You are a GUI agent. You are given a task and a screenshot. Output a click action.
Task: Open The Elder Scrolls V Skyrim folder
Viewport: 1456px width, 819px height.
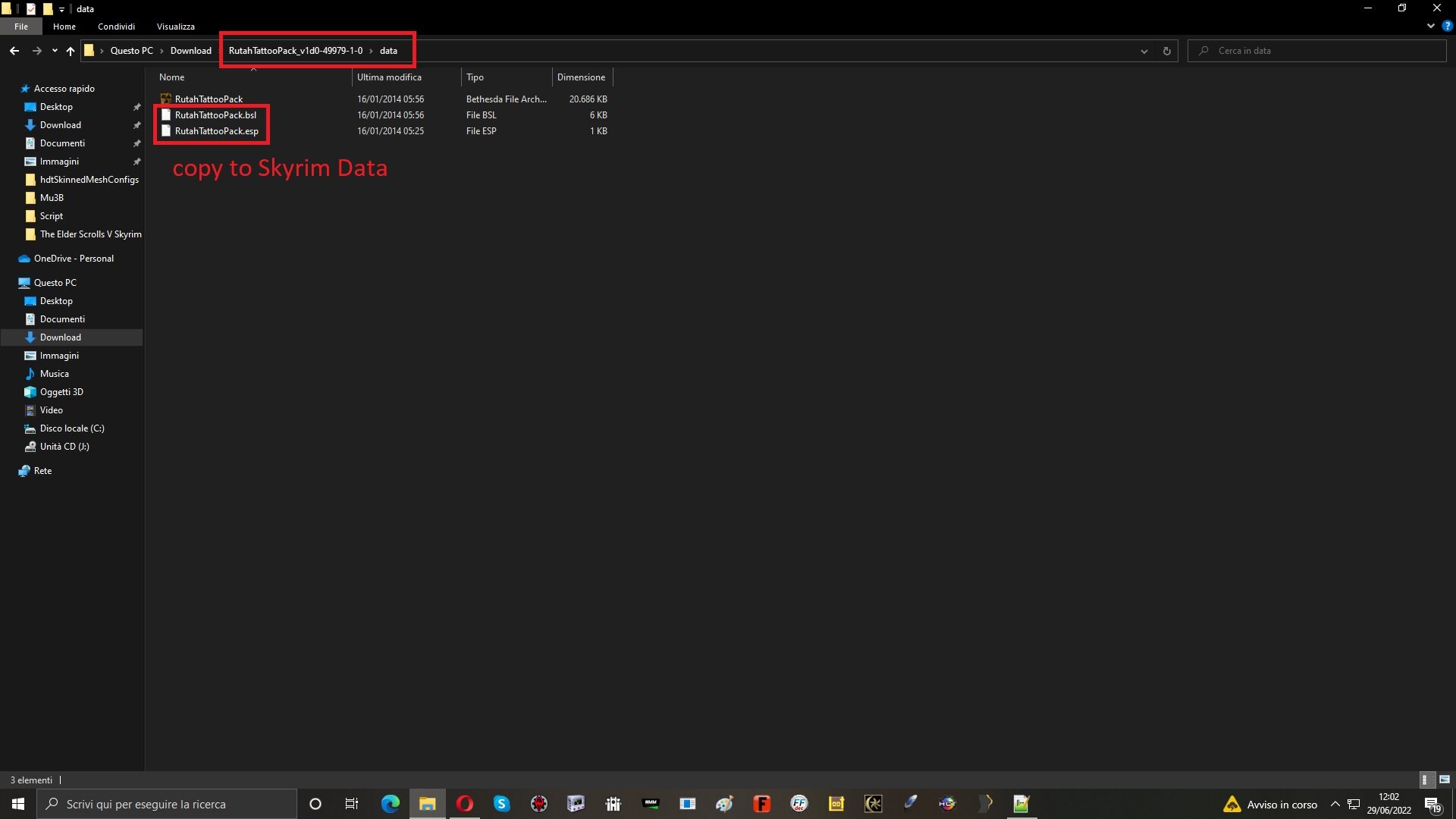click(90, 234)
